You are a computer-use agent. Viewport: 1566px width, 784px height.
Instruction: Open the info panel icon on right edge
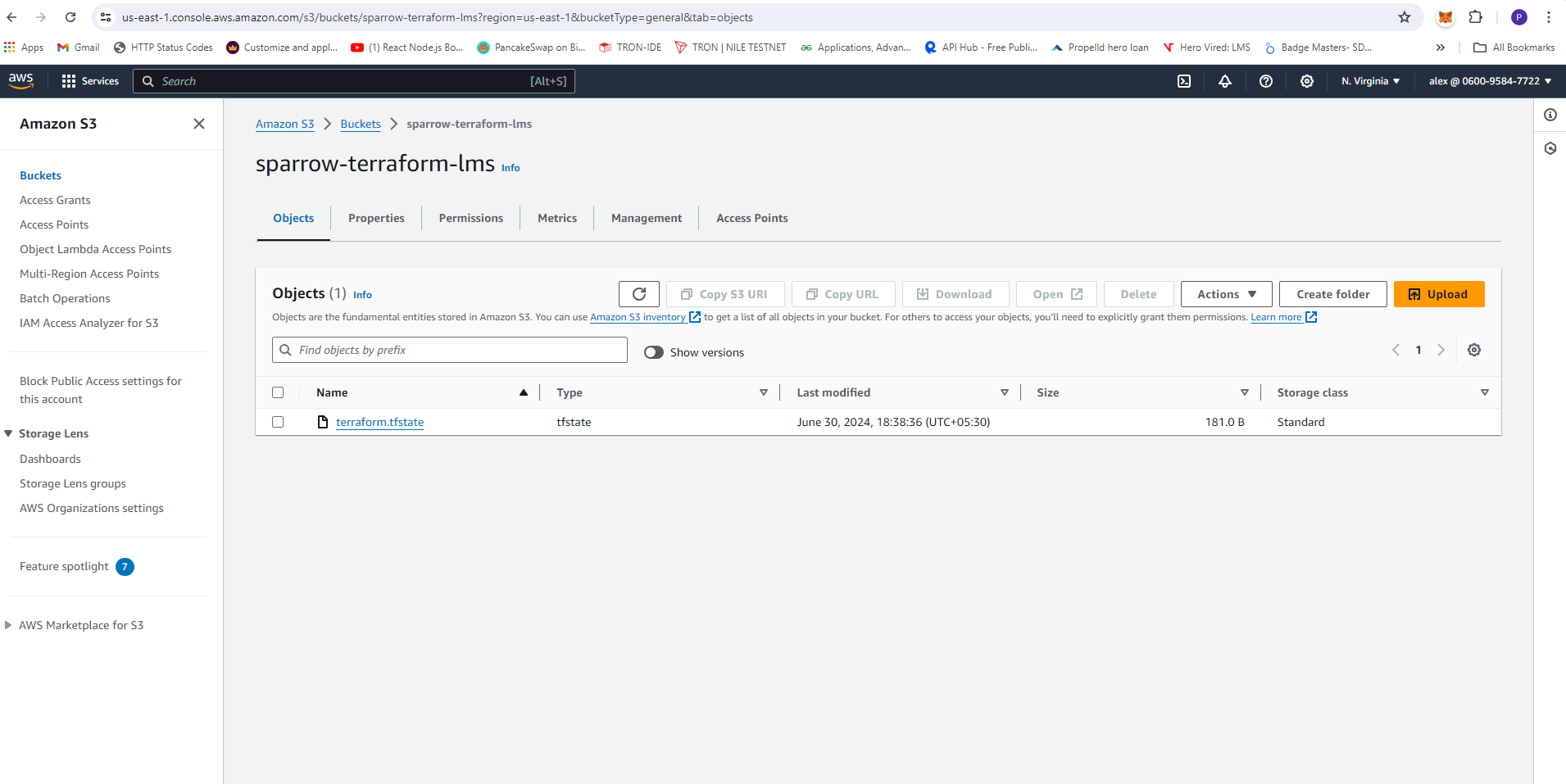[1550, 115]
